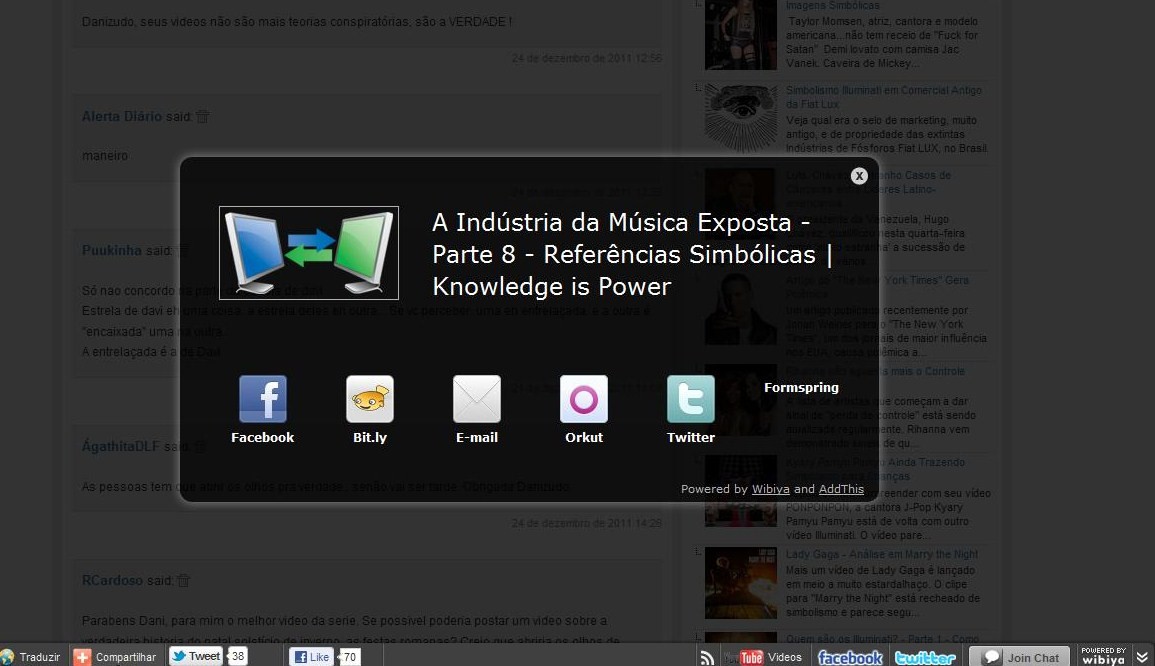1155x666 pixels.
Task: Open Lady Gaga Marry the Night article
Action: [882, 554]
